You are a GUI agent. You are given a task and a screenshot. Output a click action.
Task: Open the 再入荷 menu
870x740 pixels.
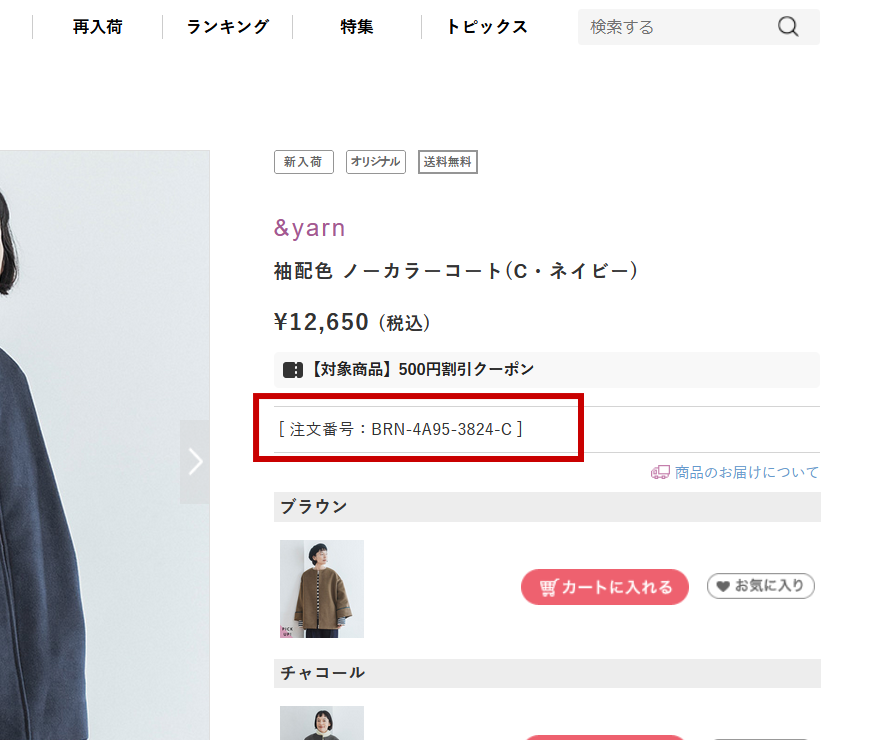[x=98, y=27]
